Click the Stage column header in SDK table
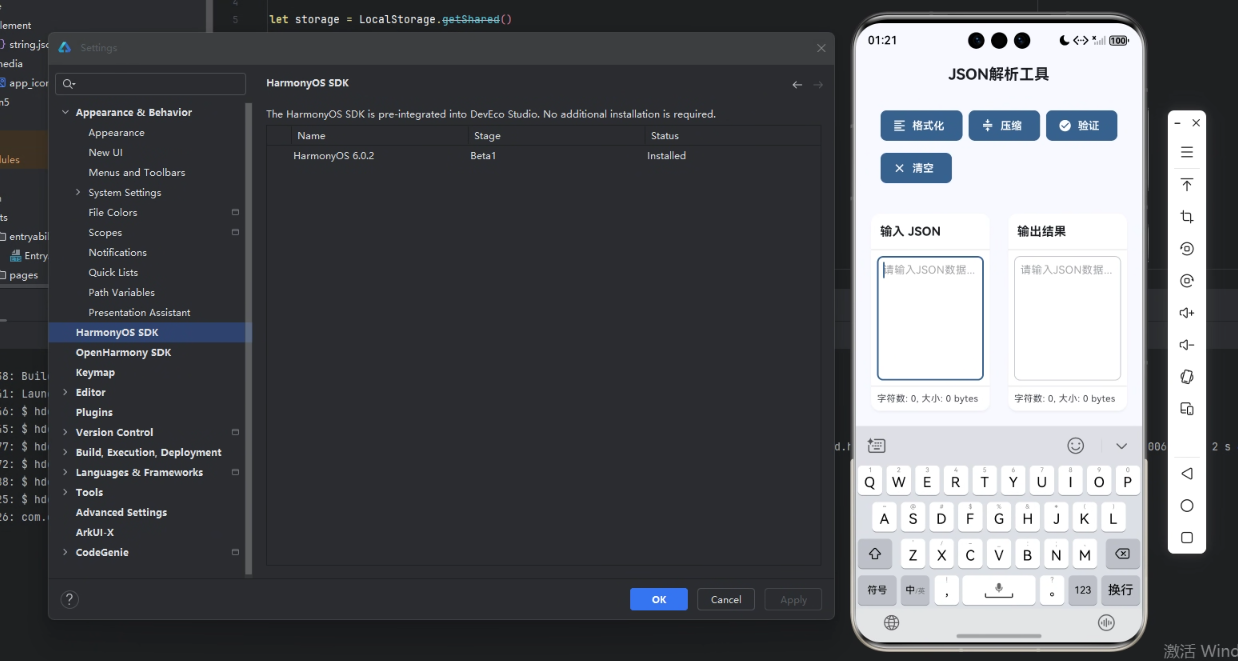This screenshot has height=661, width=1238. (558, 136)
